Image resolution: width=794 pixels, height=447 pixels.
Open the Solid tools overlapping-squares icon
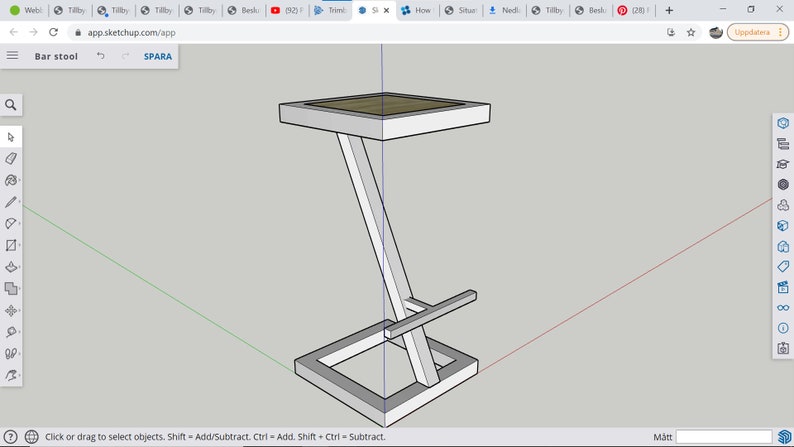coord(11,289)
